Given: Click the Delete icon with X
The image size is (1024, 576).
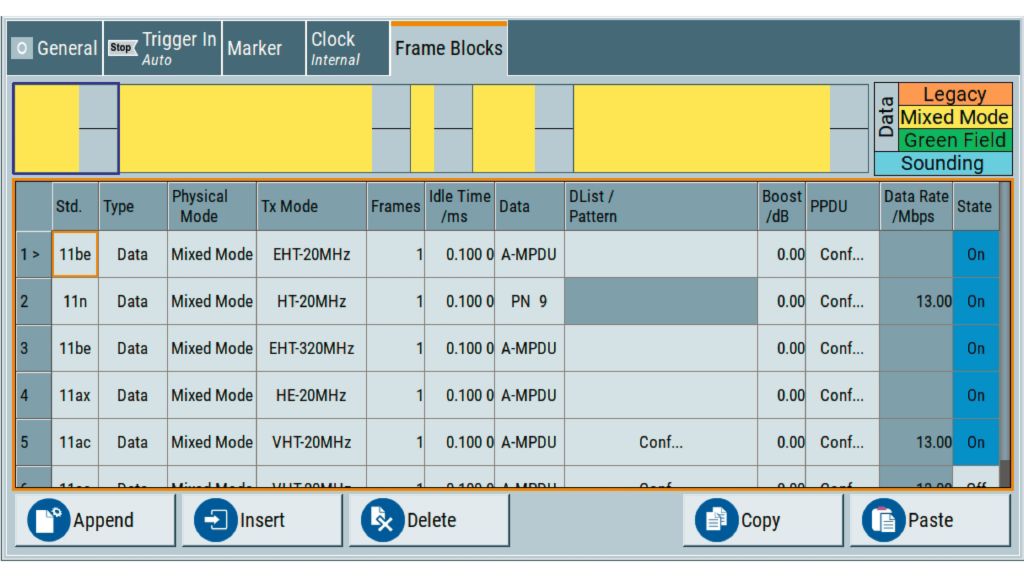Looking at the screenshot, I should (x=381, y=521).
